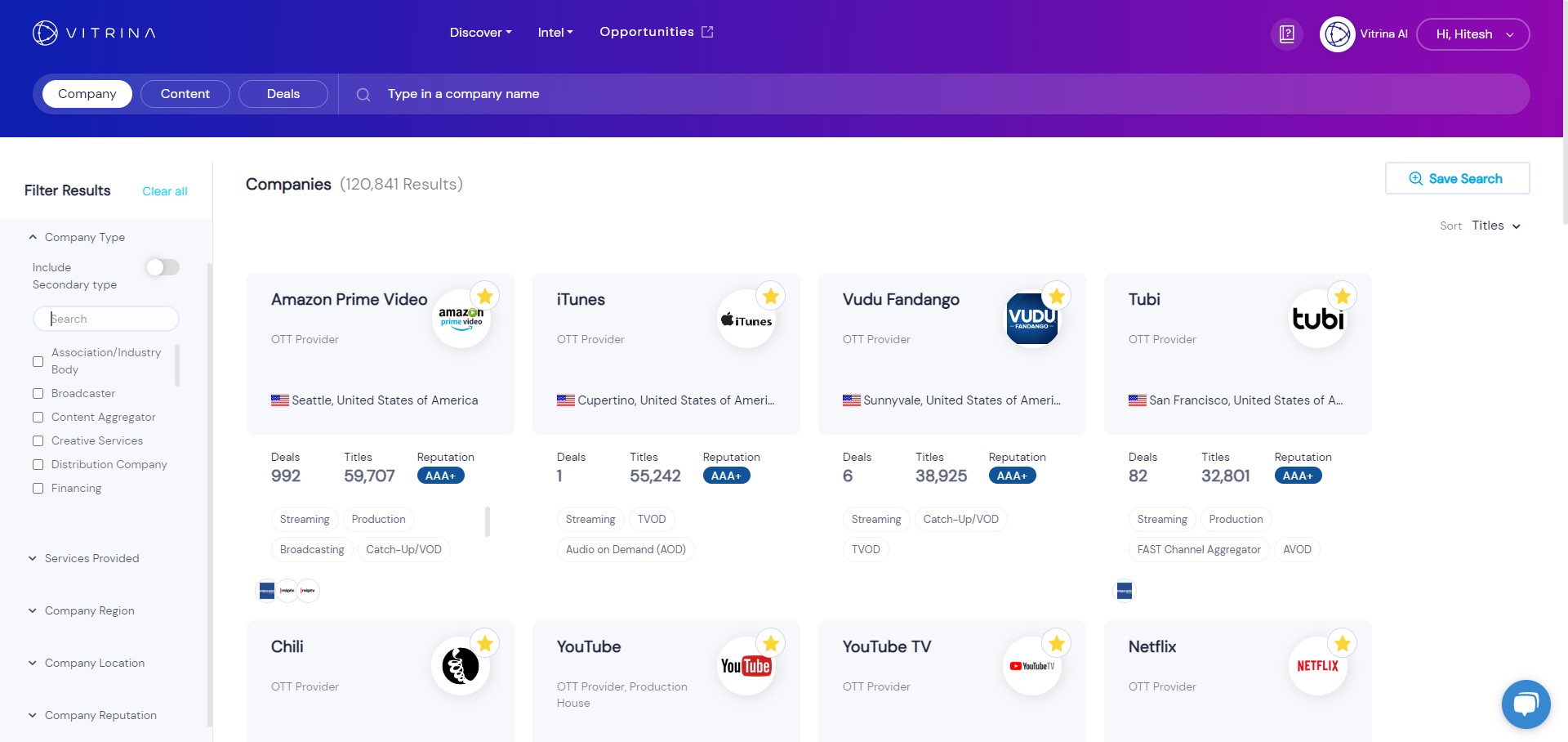
Task: Open the live chat bubble icon
Action: coord(1526,704)
